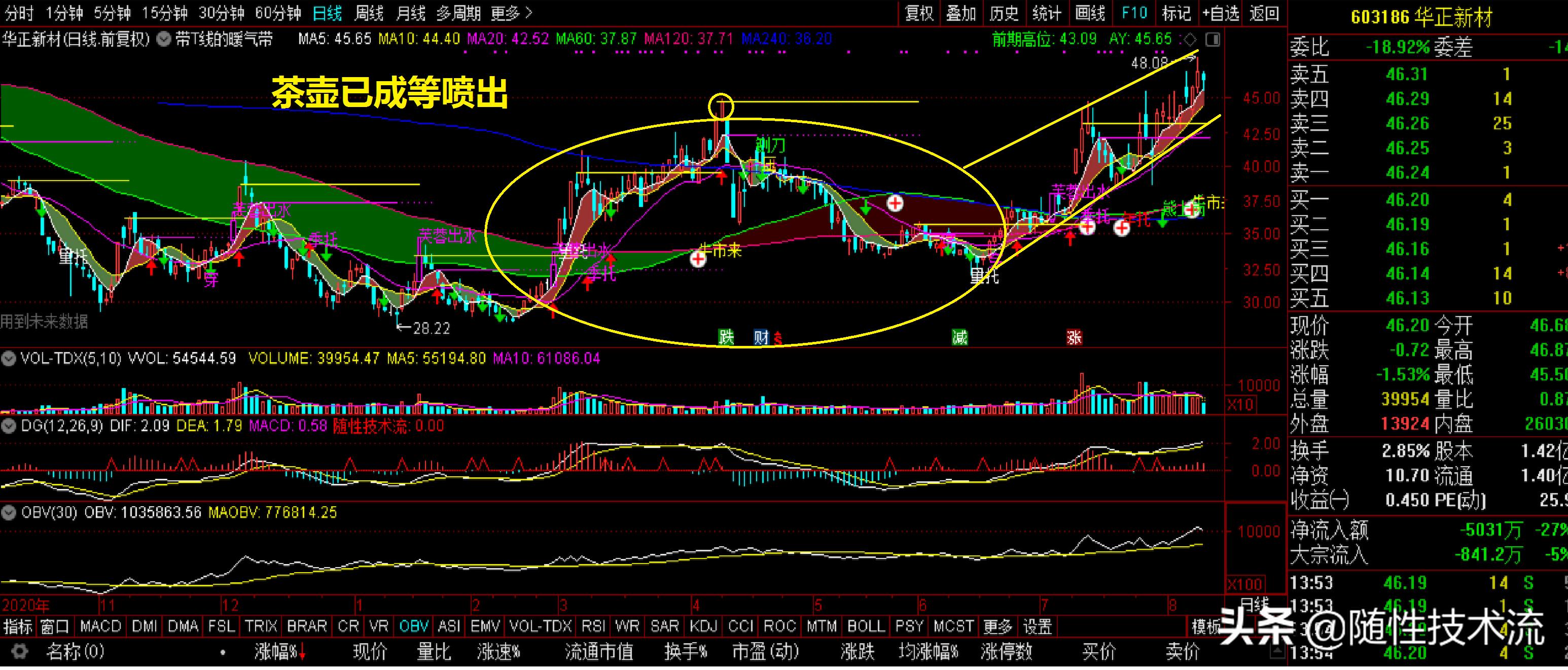1568x670 pixels.
Task: Select the MACD indicator tab
Action: coord(100,625)
